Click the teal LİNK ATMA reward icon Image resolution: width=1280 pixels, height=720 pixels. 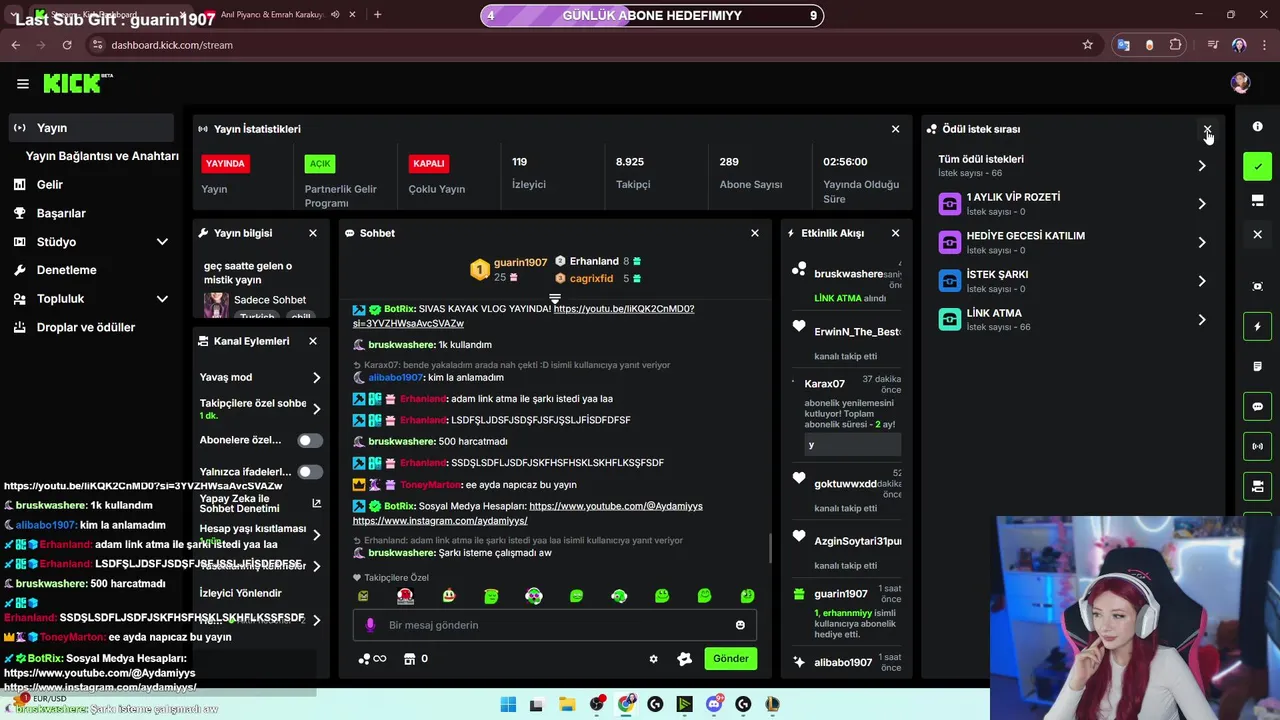(950, 319)
